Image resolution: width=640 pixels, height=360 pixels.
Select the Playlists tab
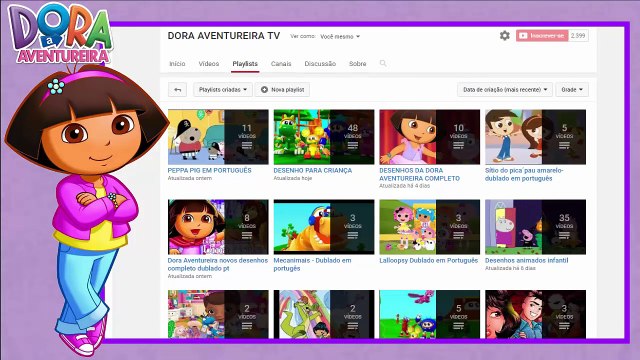point(245,64)
